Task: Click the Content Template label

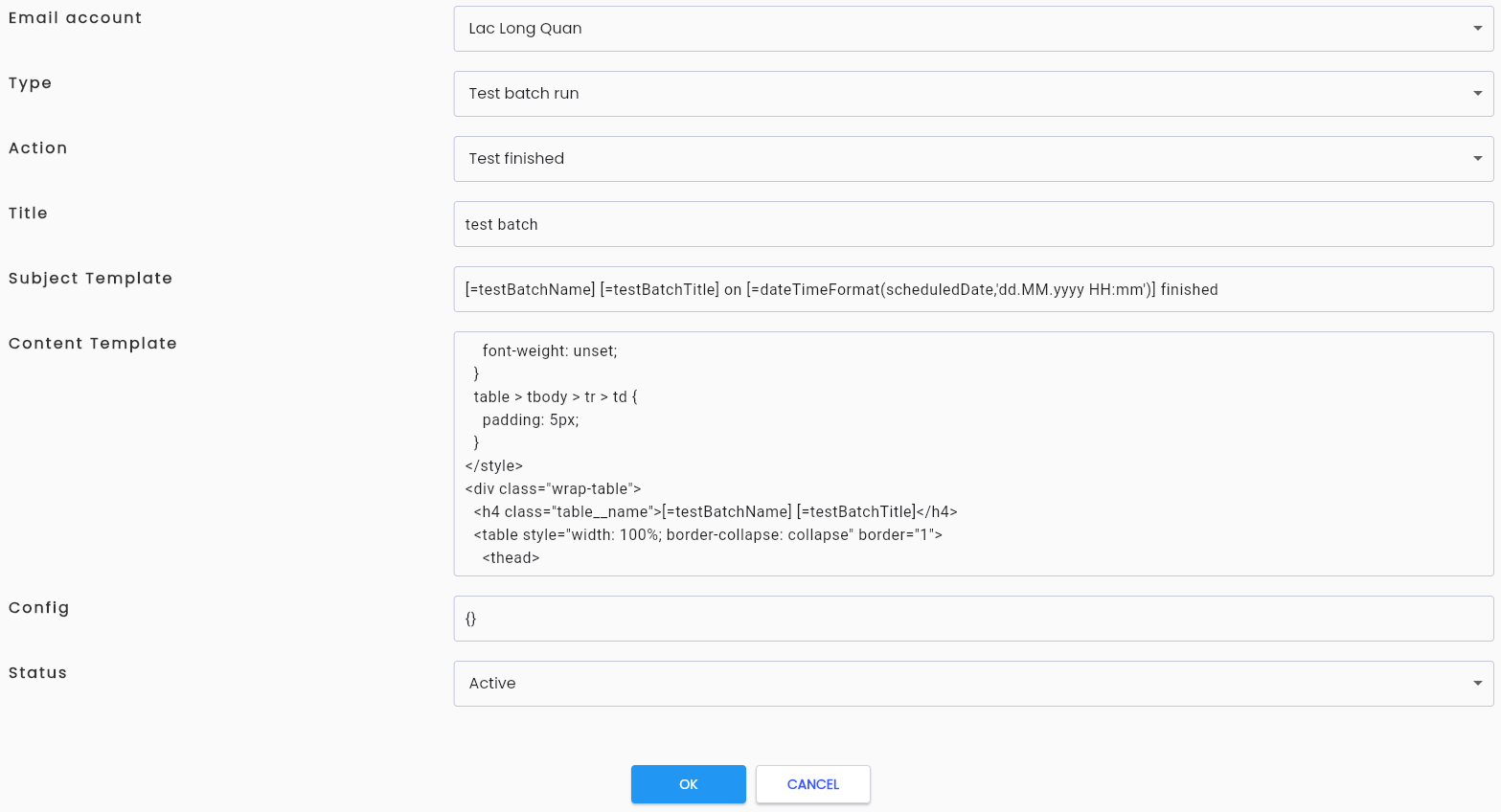Action: tap(93, 344)
